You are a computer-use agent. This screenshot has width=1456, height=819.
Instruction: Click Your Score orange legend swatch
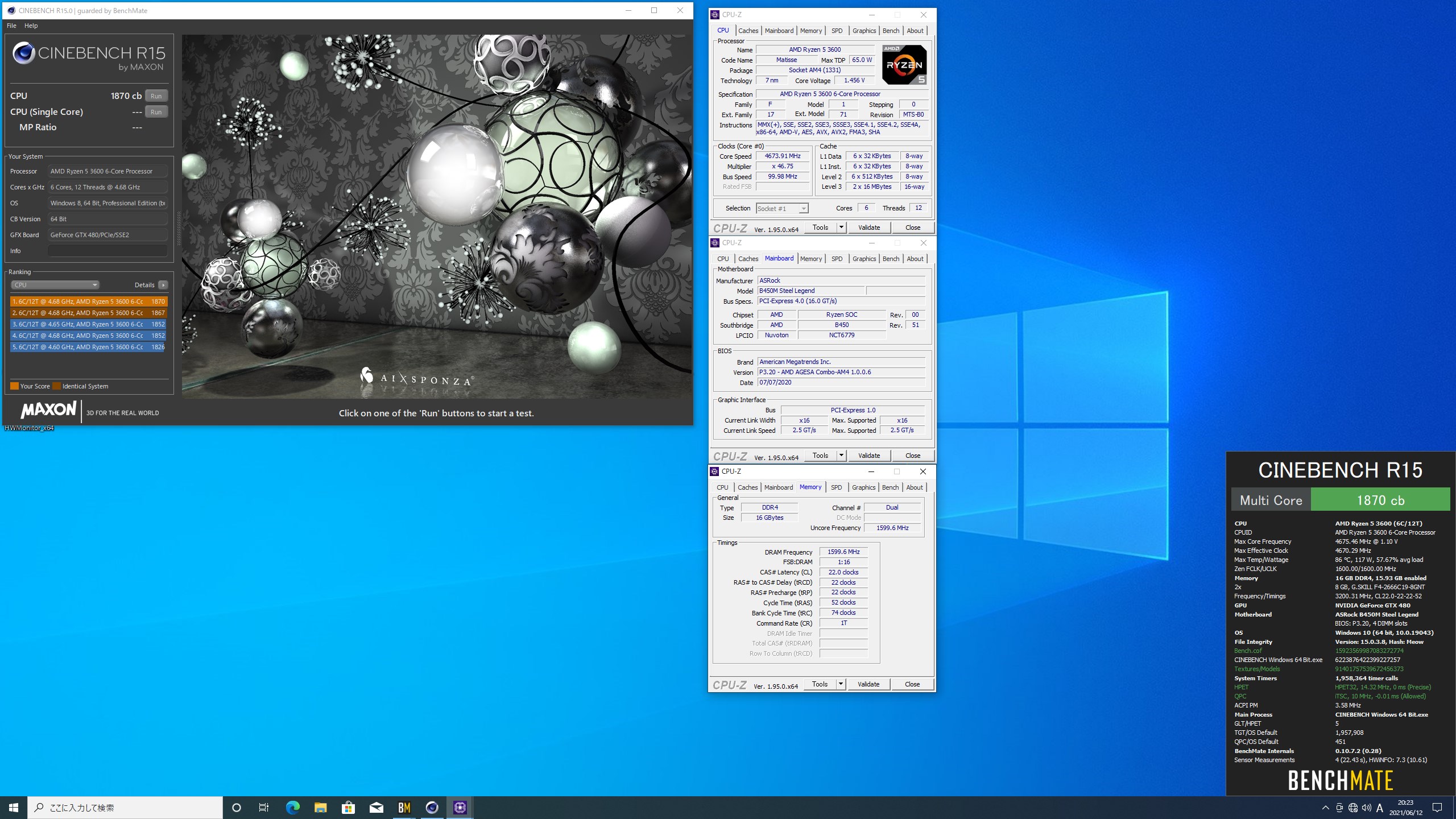click(x=14, y=386)
